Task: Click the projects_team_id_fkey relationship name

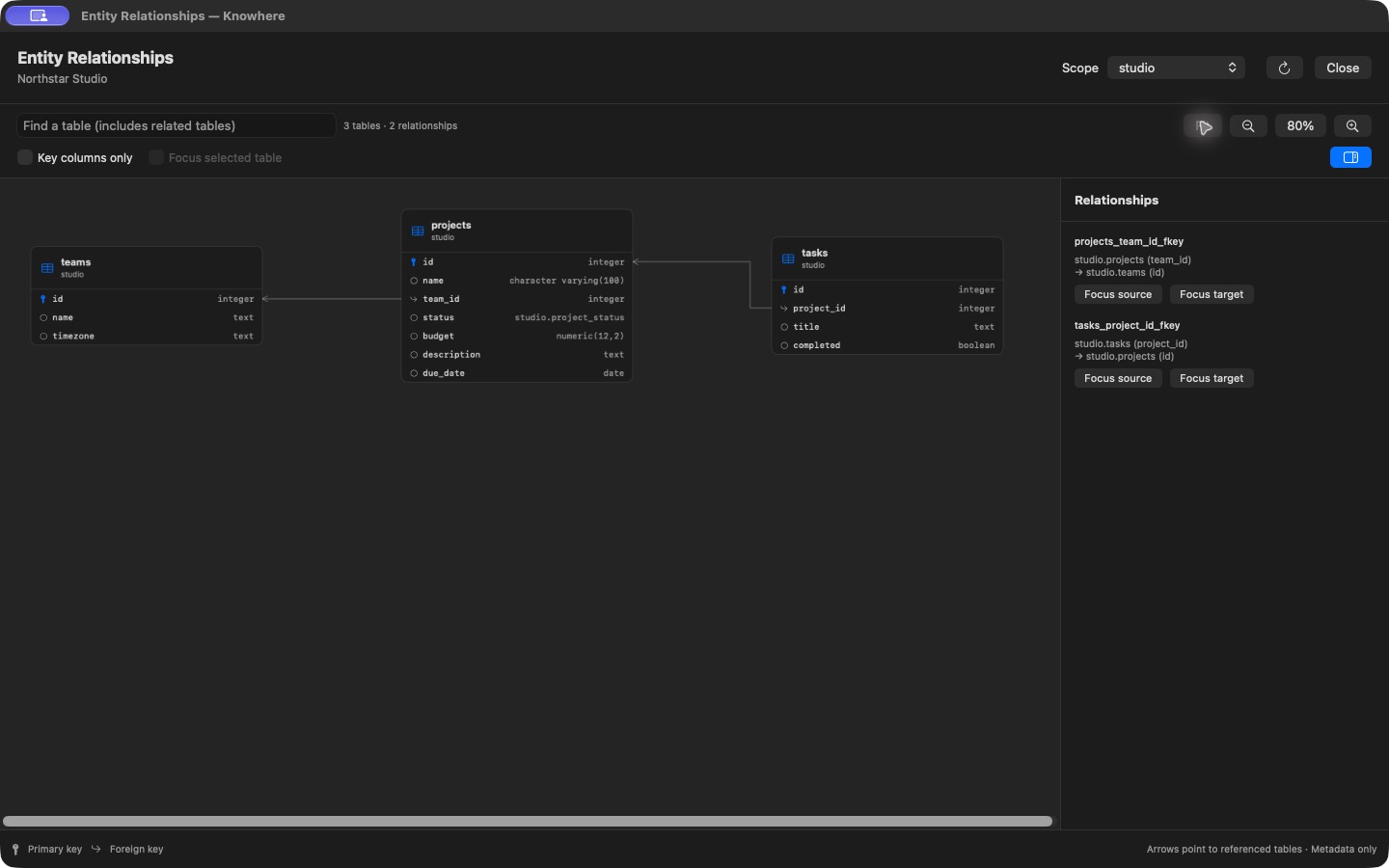Action: 1129,241
